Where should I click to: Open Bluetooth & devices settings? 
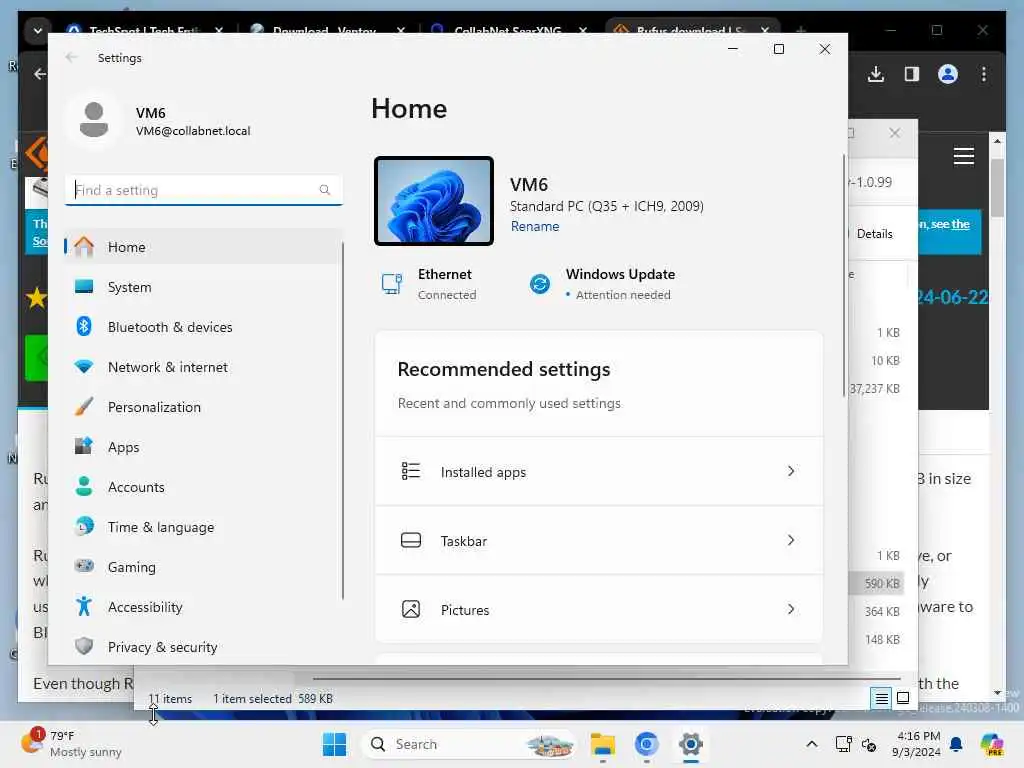coord(203,327)
